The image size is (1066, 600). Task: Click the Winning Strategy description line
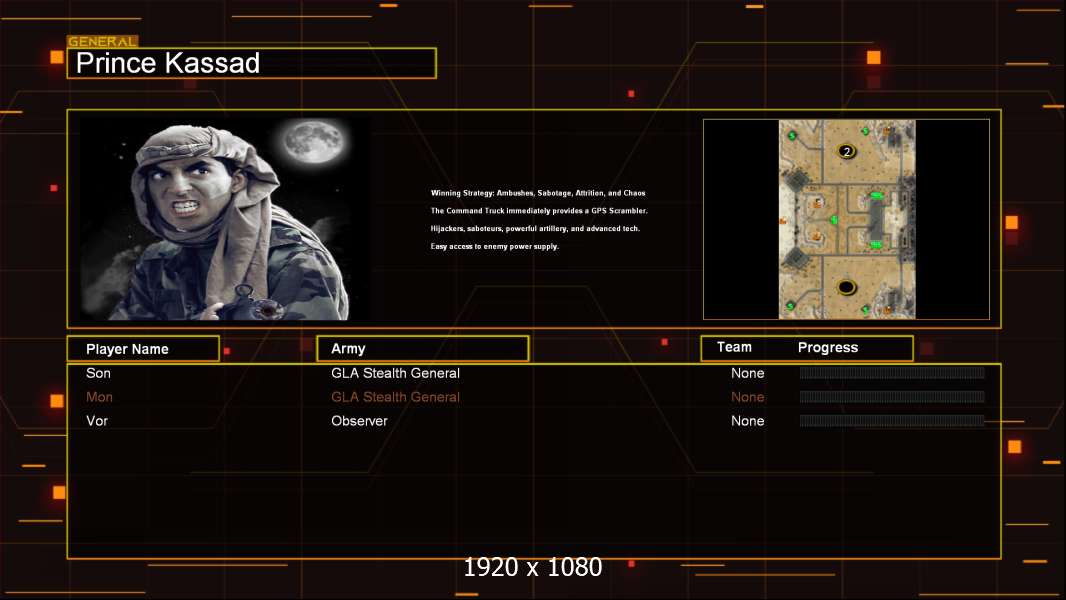tap(538, 193)
